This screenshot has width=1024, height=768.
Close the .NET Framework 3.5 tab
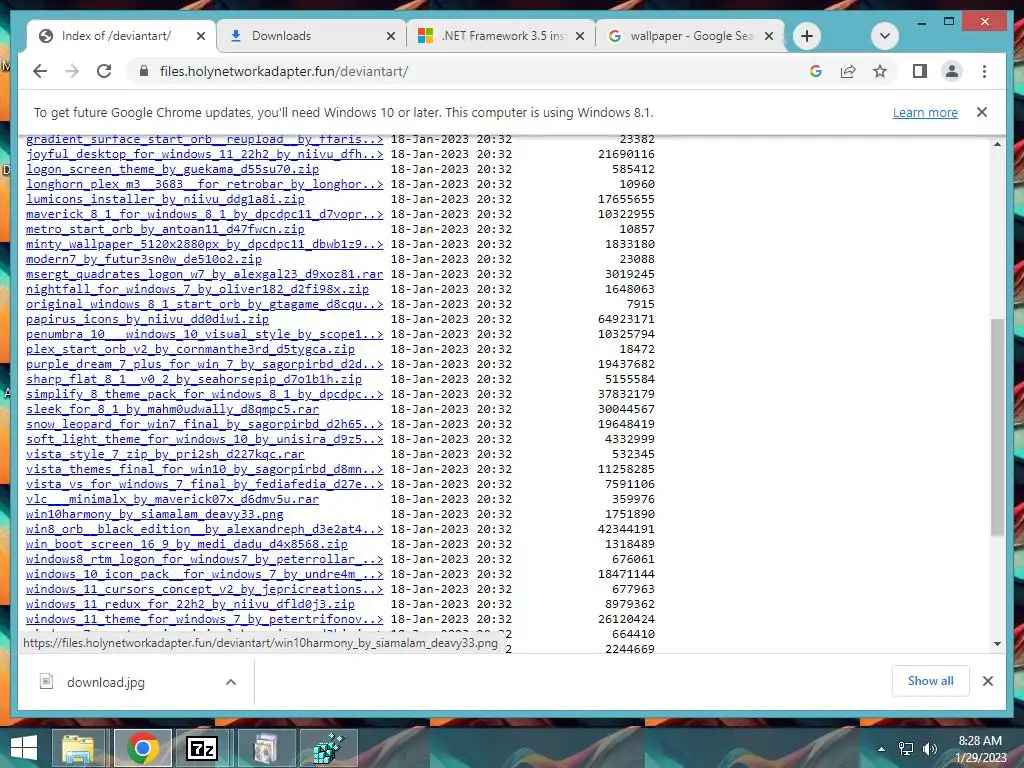(580, 36)
